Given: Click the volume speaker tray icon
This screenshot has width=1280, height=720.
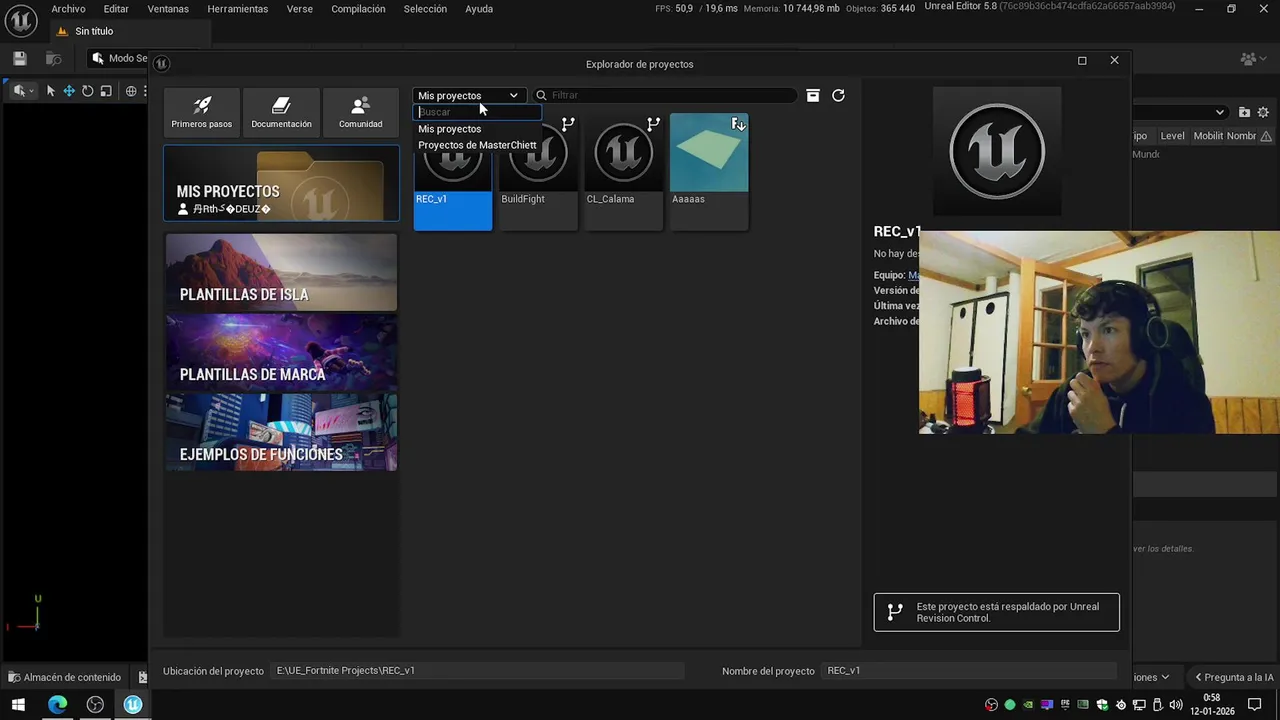Looking at the screenshot, I should coord(1175,705).
